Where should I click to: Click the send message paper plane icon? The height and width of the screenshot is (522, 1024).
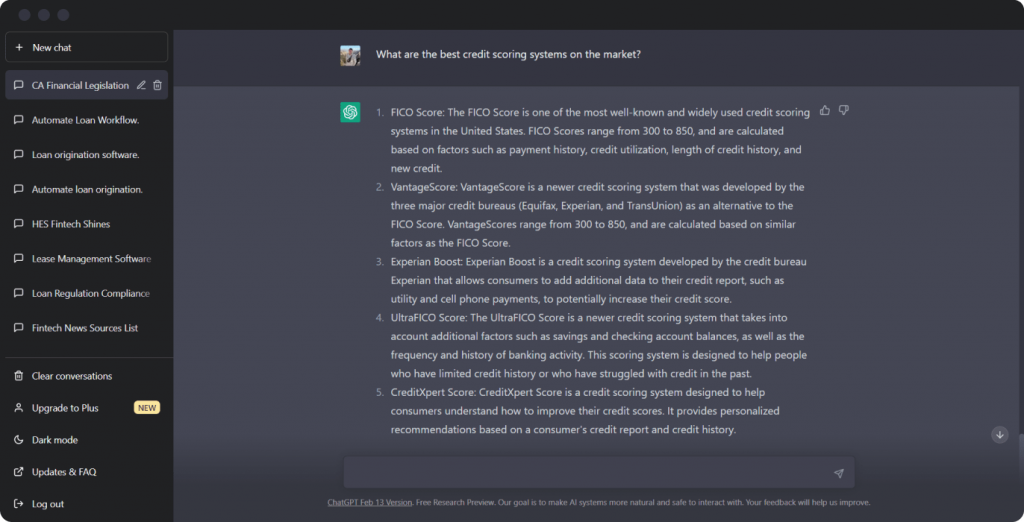pos(839,473)
